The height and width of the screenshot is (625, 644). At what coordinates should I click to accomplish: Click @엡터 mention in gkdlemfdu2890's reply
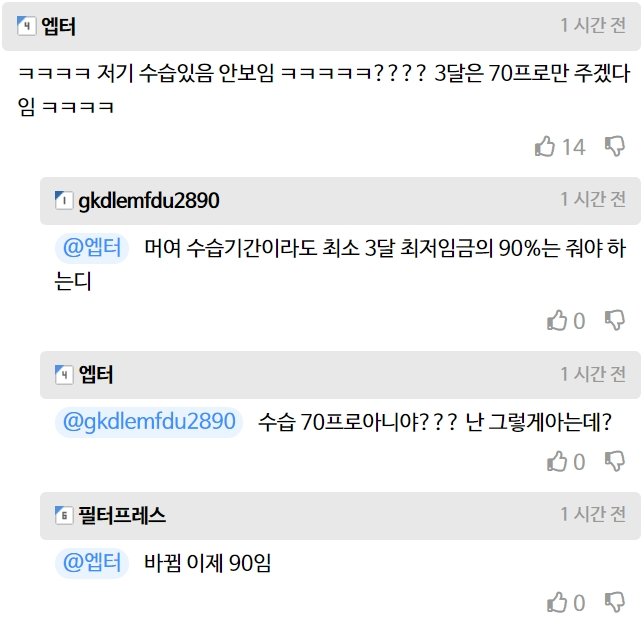coord(92,248)
